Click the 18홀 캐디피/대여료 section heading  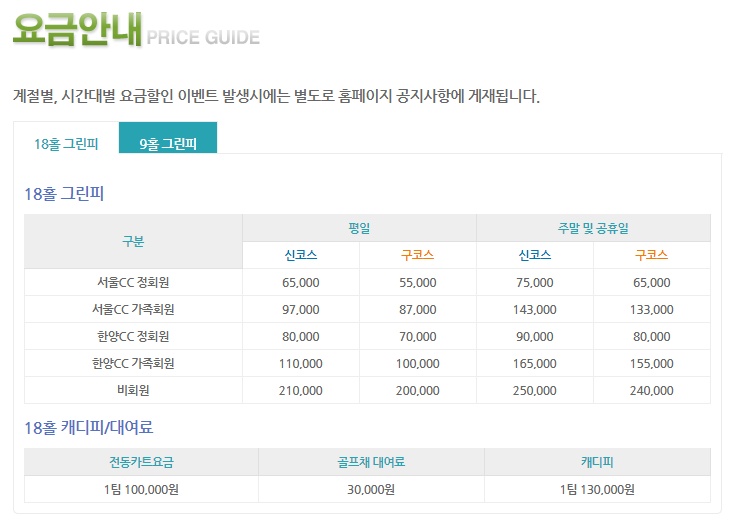click(x=89, y=428)
